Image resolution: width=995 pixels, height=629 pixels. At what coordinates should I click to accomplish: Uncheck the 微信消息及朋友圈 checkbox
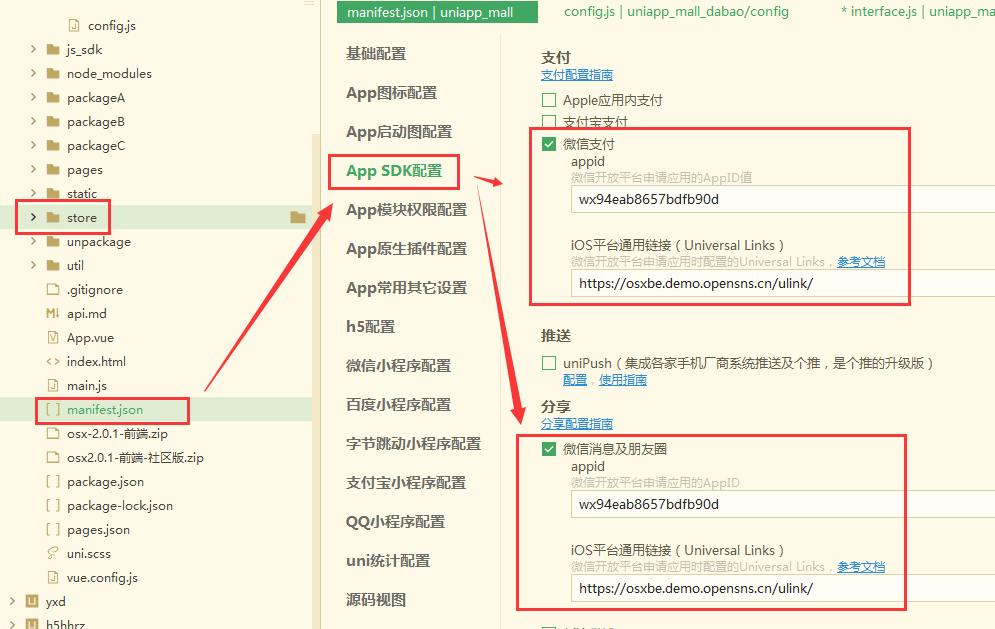click(x=549, y=449)
